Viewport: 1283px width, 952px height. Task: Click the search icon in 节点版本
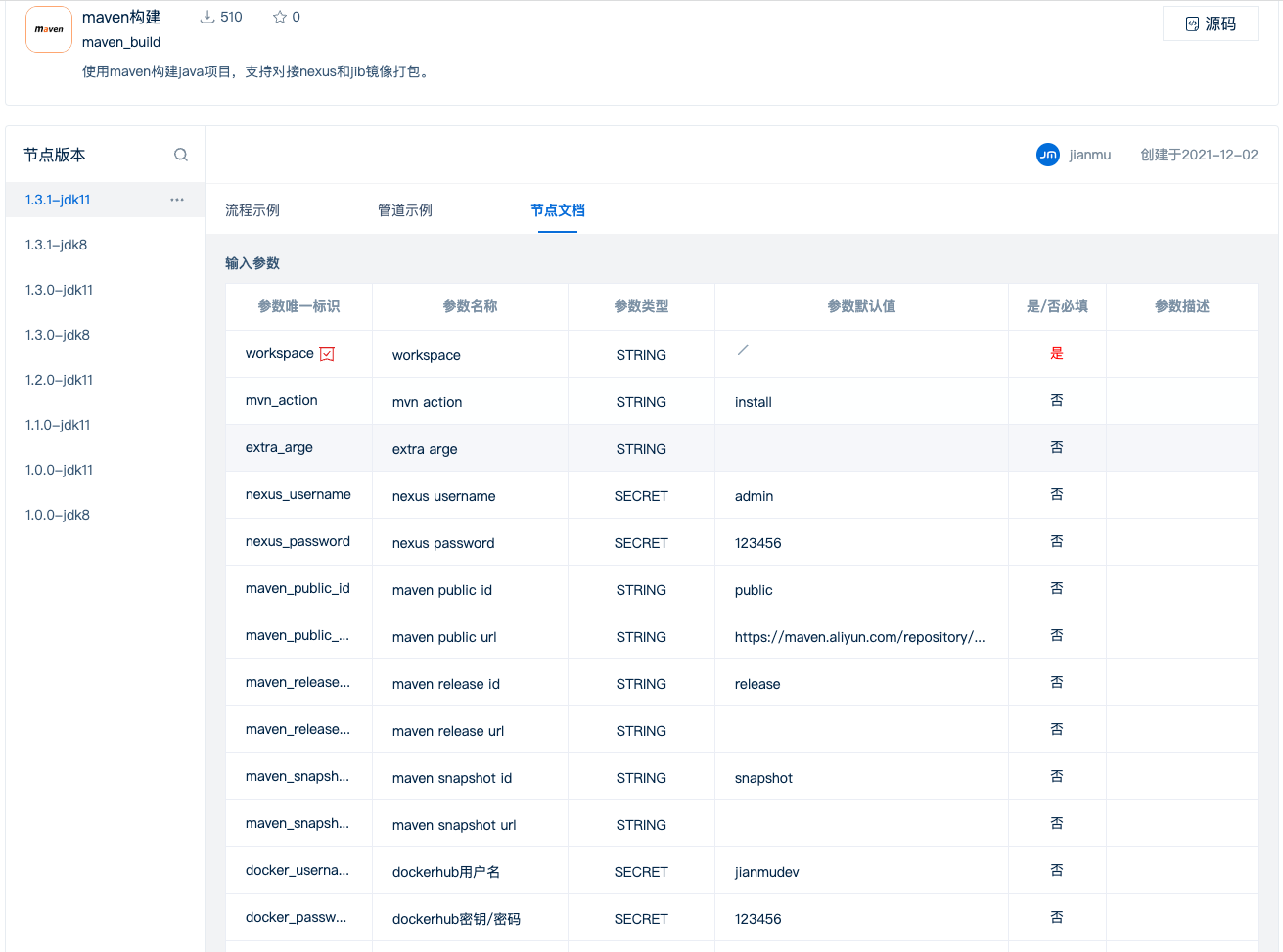click(x=181, y=155)
